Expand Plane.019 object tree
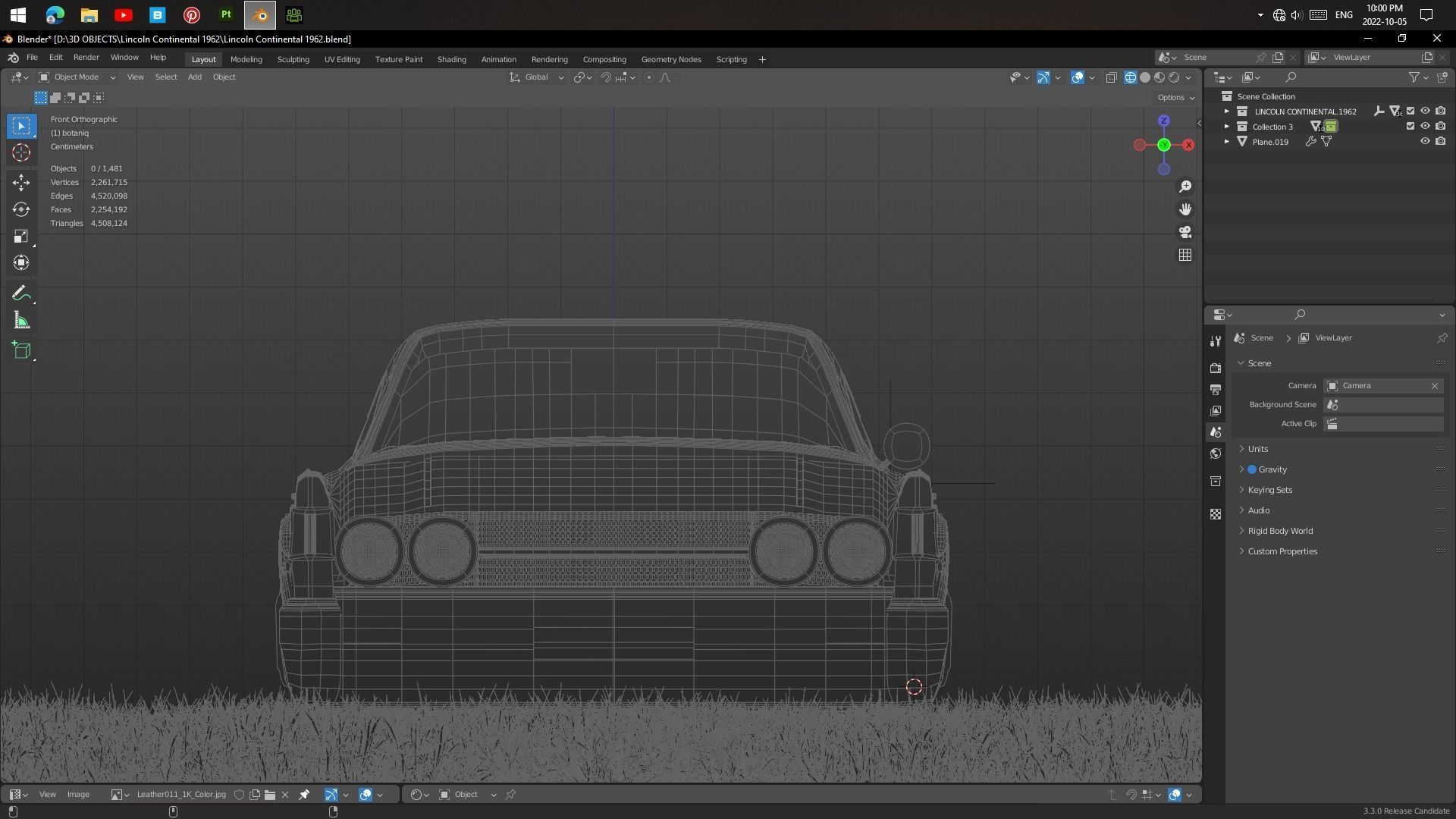Image resolution: width=1456 pixels, height=819 pixels. pos(1227,142)
